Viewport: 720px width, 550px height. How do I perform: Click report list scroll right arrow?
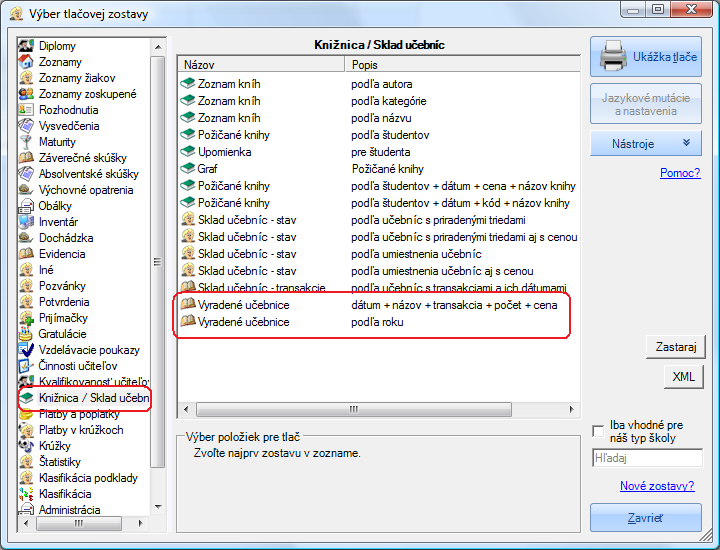[x=572, y=409]
